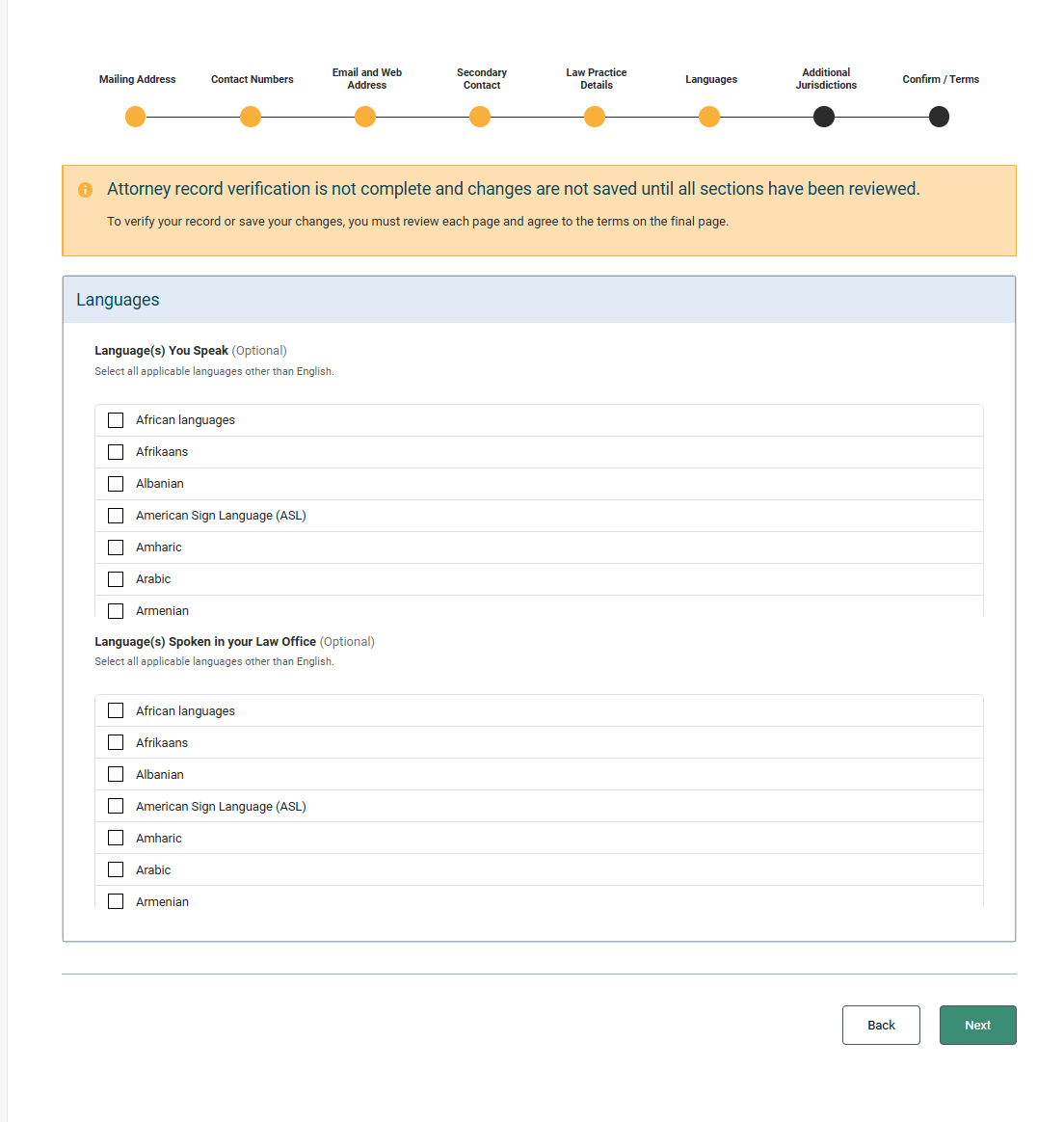Go to the Confirm / Terms step circle
This screenshot has width=1064, height=1122.
click(939, 117)
